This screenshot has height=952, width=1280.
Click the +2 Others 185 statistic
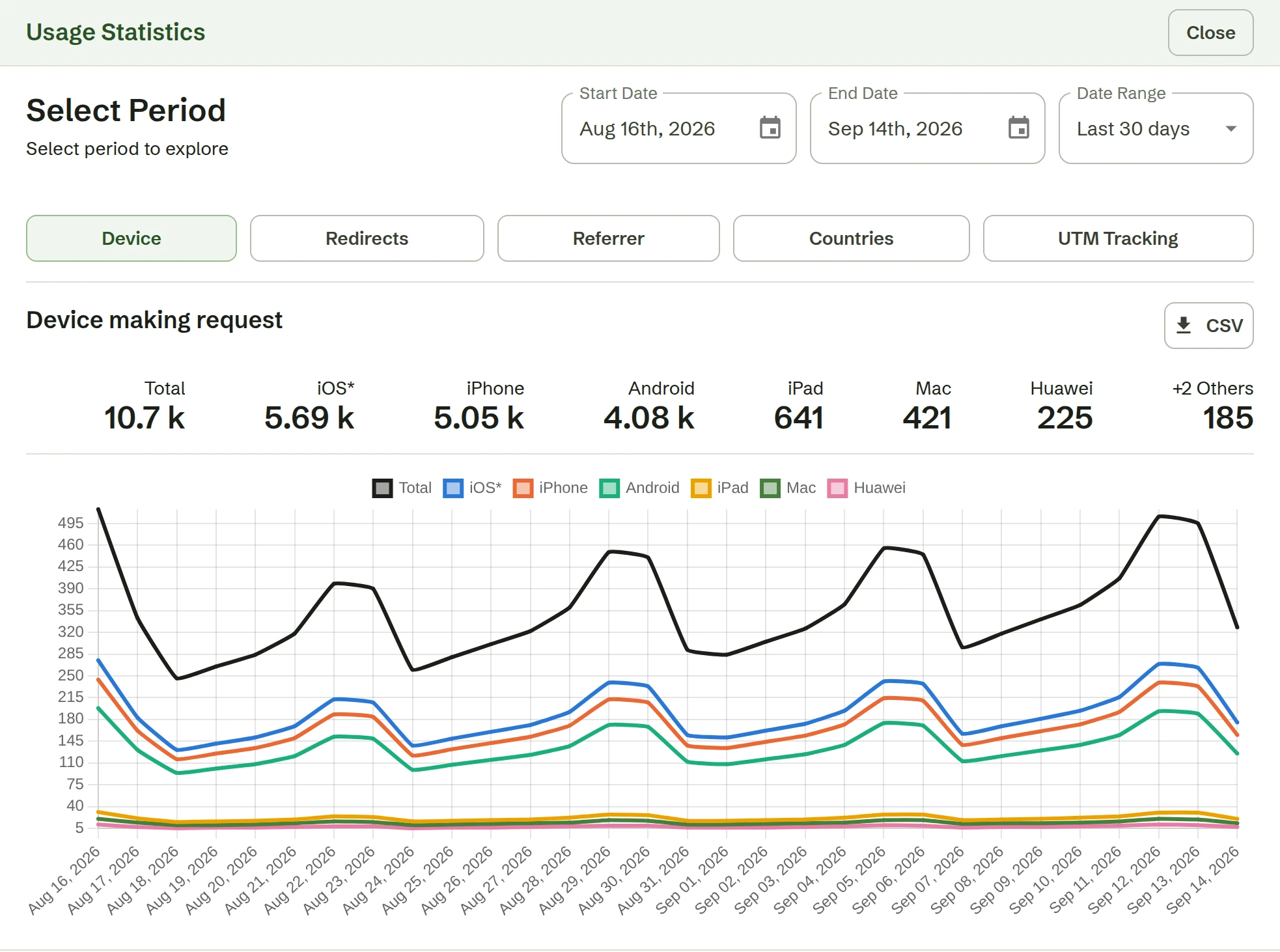[x=1213, y=406]
